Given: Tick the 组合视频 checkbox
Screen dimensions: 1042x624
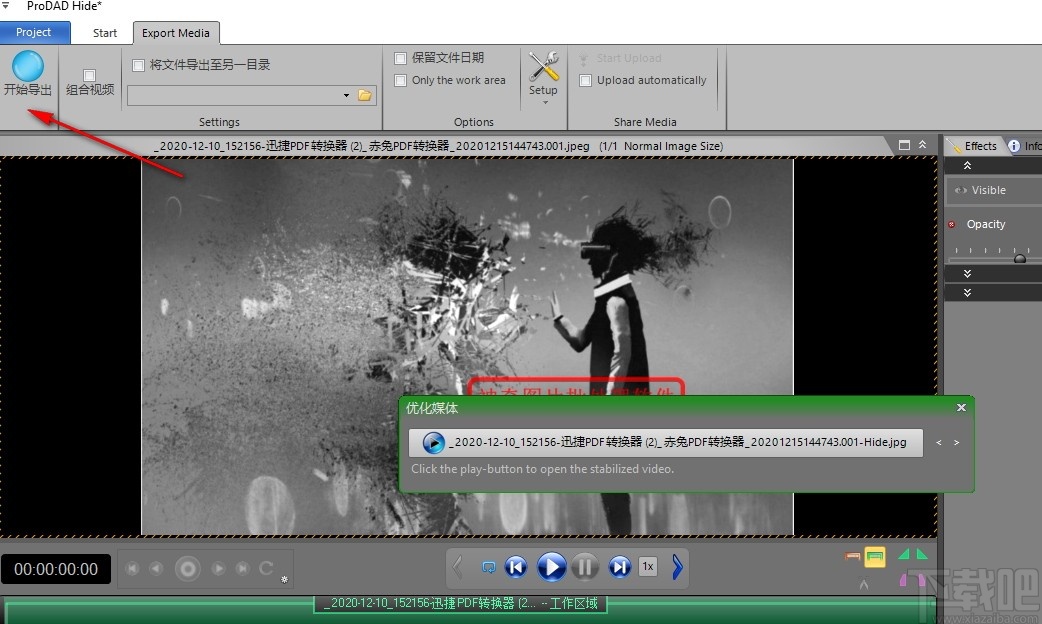Looking at the screenshot, I should point(90,75).
